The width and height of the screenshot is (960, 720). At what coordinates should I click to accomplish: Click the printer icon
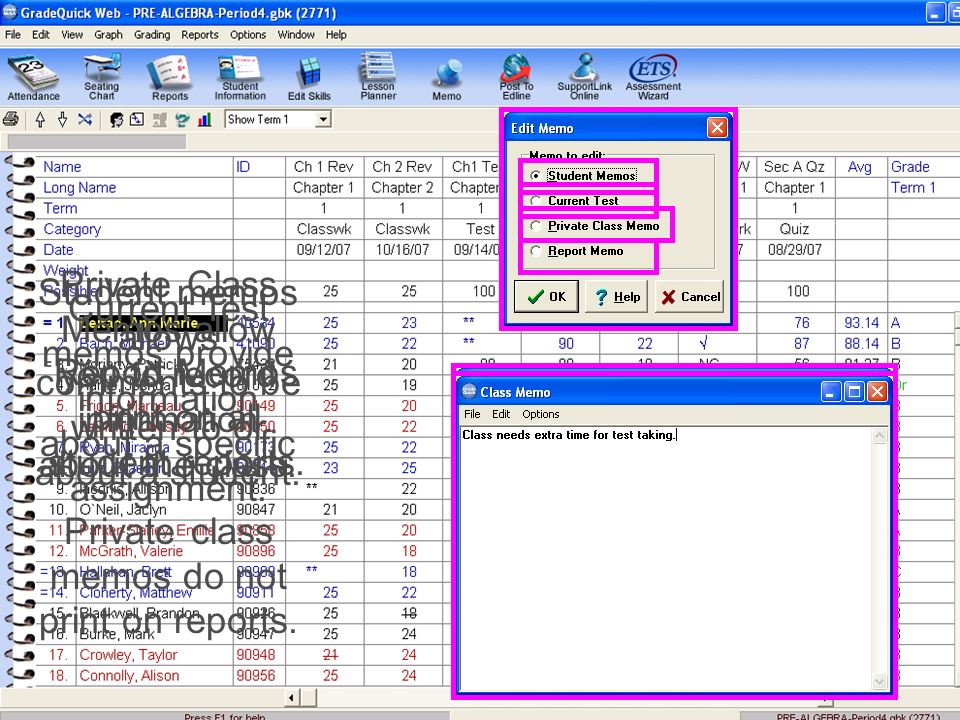11,119
